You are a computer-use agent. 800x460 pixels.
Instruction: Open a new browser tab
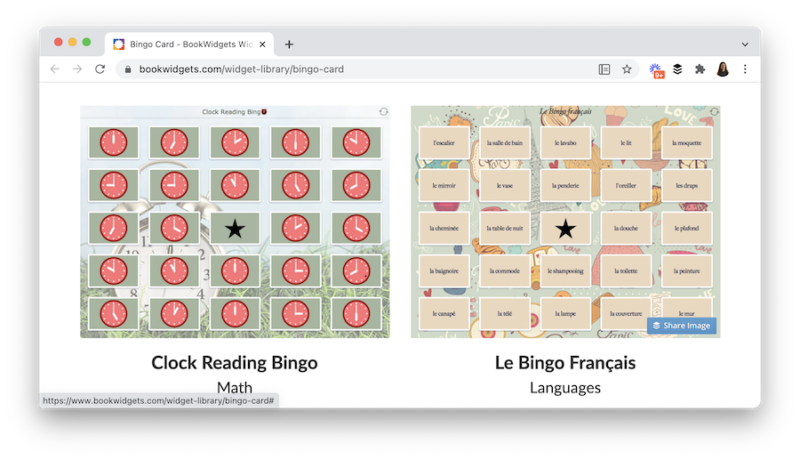[x=289, y=44]
